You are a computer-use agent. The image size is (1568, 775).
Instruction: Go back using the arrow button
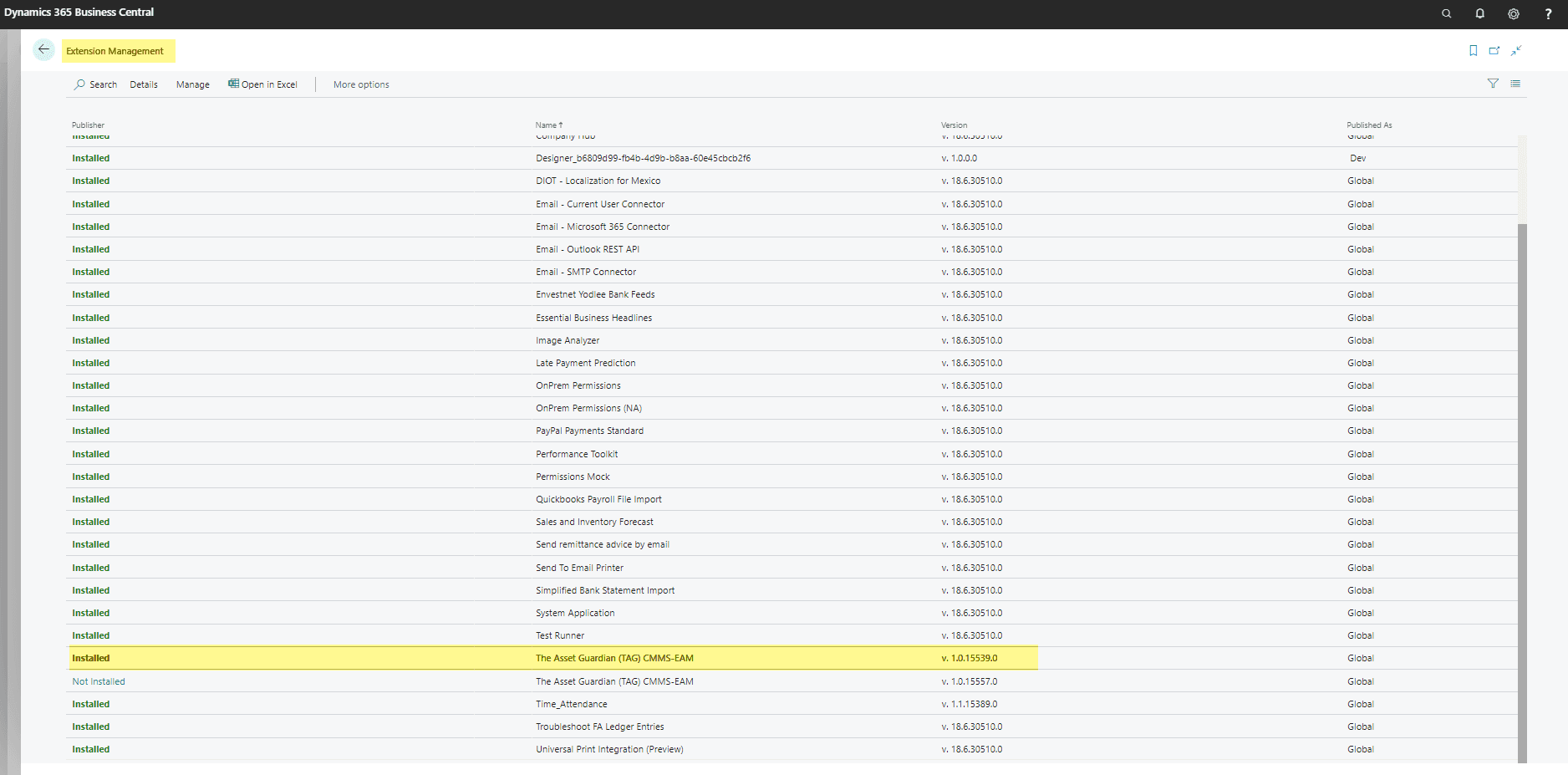click(43, 50)
